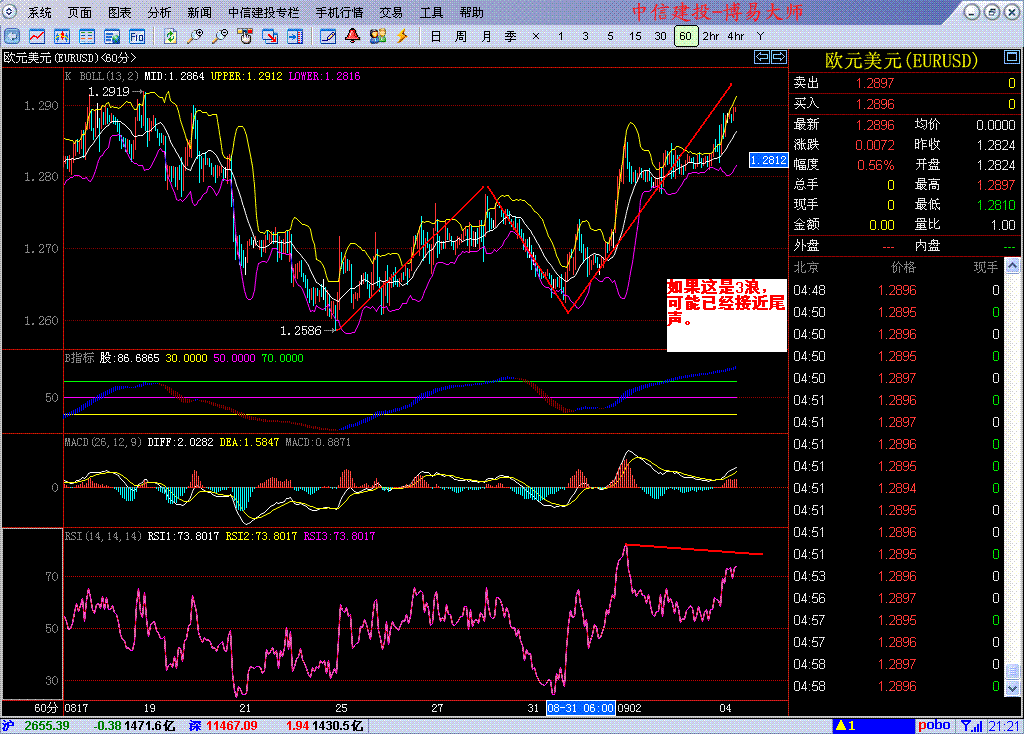Image resolution: width=1024 pixels, height=734 pixels.
Task: Open the 工具 menu
Action: (x=431, y=12)
